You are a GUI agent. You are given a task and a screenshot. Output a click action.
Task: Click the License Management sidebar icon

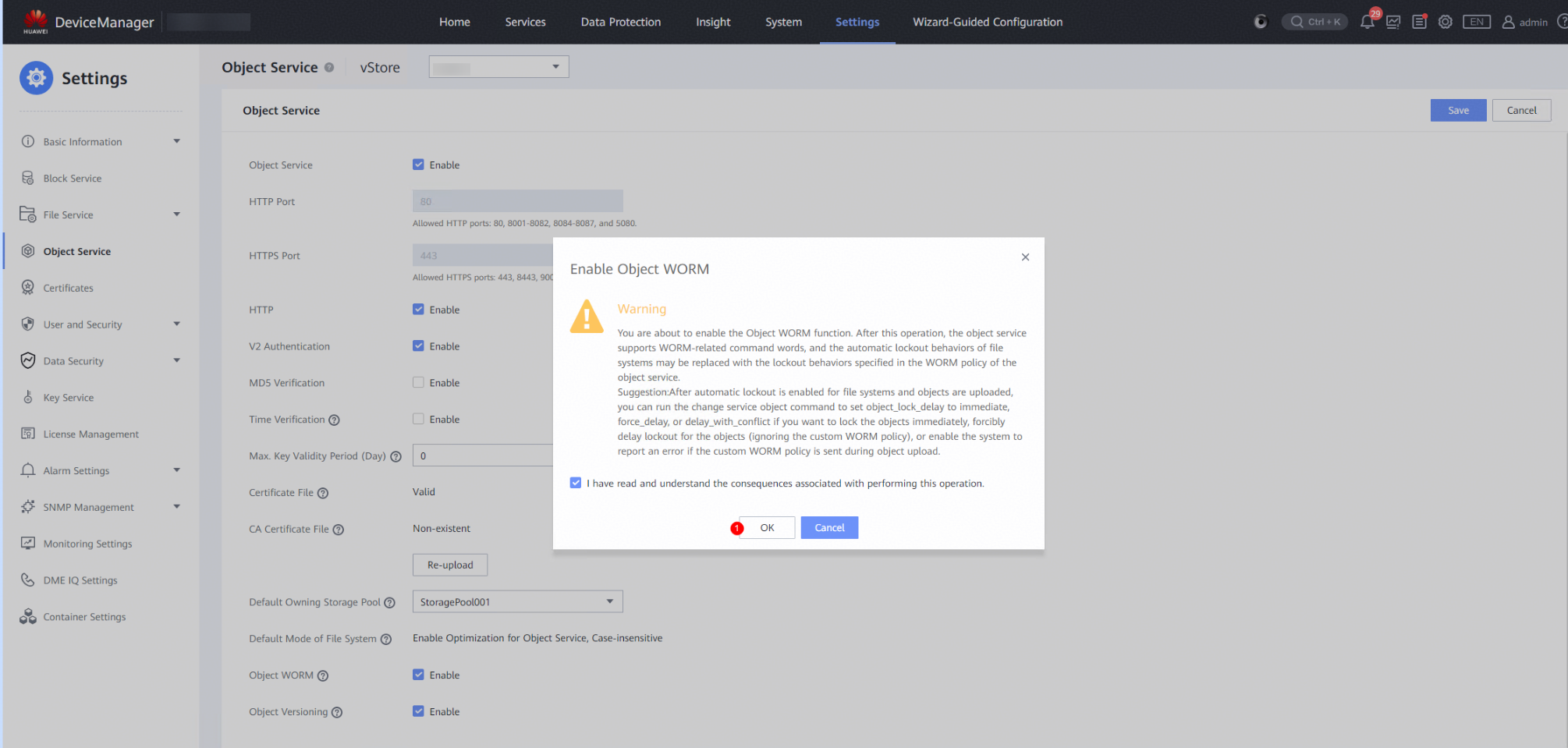(28, 434)
